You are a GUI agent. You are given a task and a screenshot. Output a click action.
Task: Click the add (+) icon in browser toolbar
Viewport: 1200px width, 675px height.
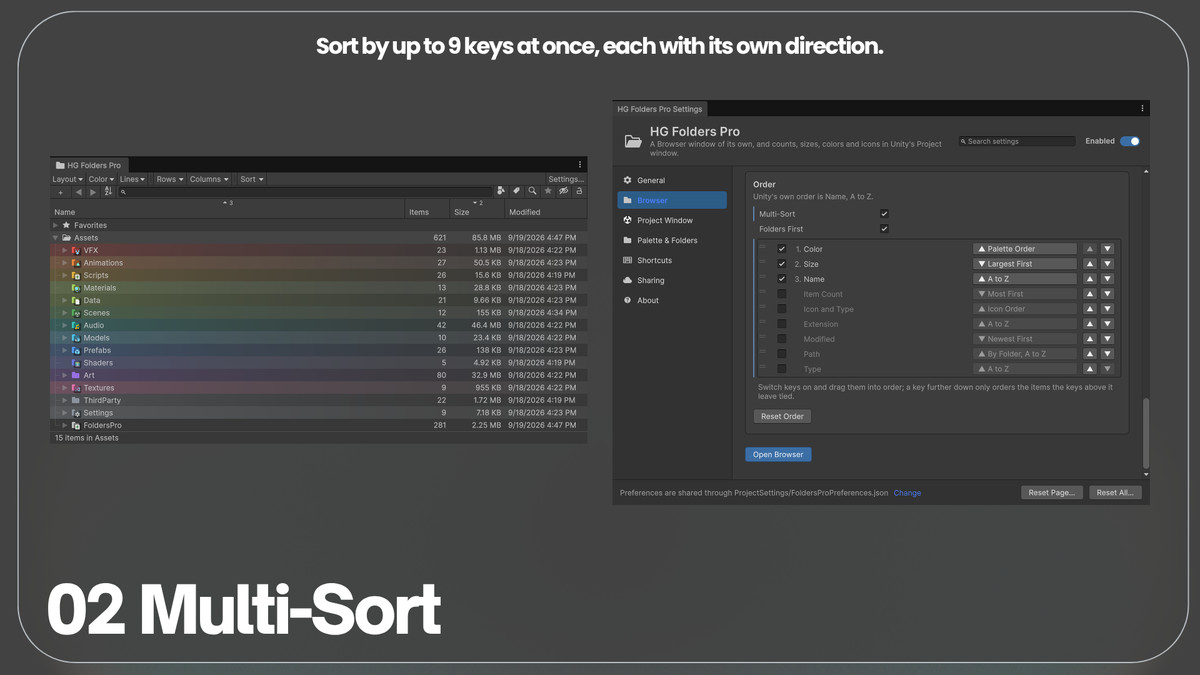(x=60, y=192)
